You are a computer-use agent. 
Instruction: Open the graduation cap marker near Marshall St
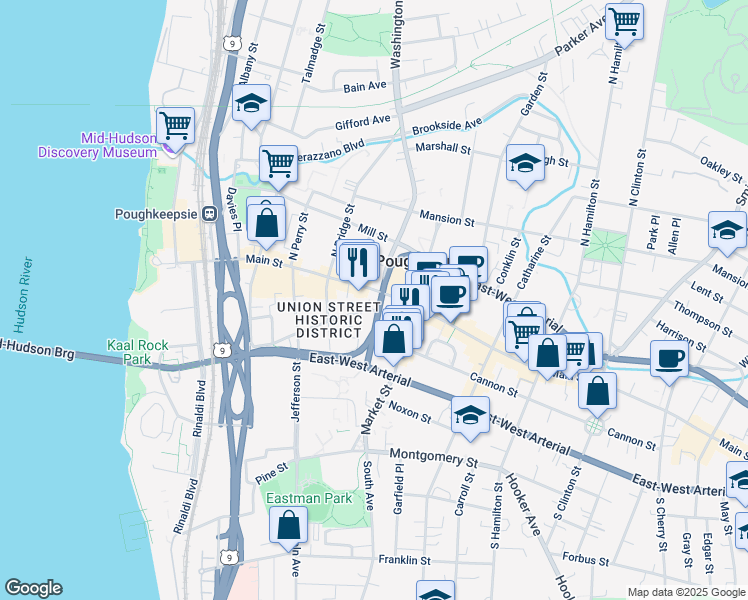click(x=525, y=163)
